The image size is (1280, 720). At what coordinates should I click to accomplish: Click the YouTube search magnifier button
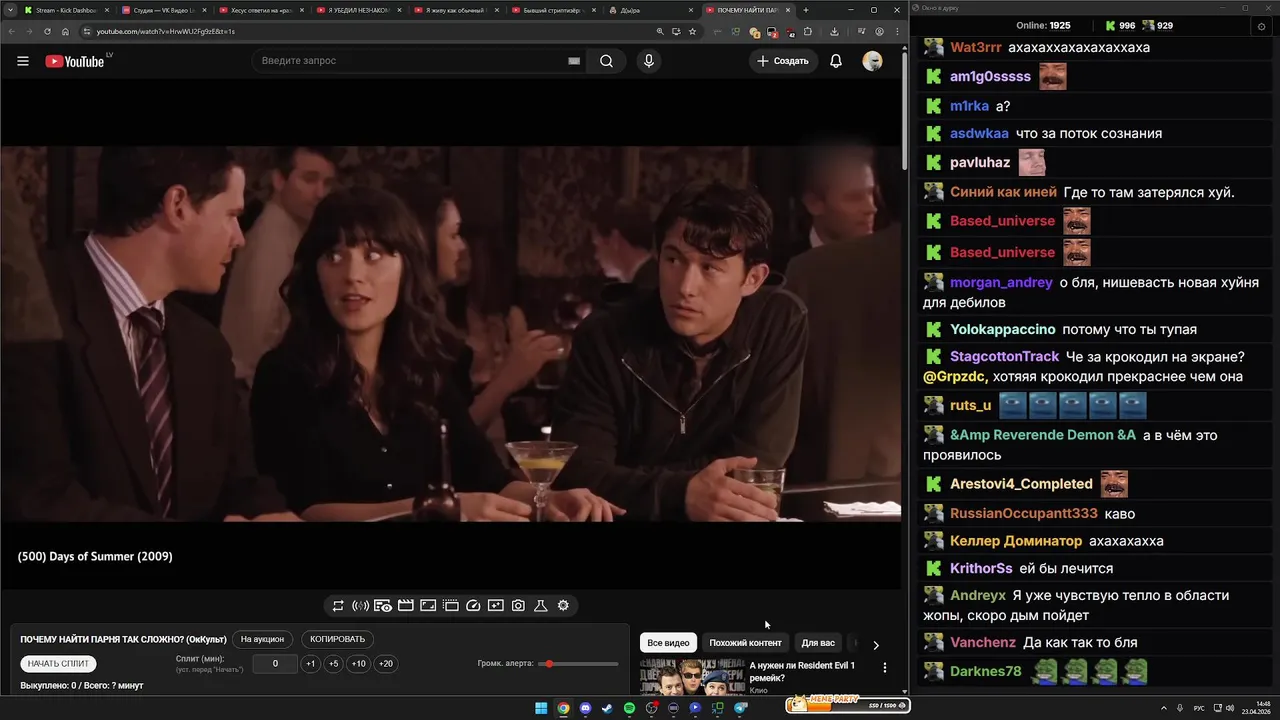606,61
